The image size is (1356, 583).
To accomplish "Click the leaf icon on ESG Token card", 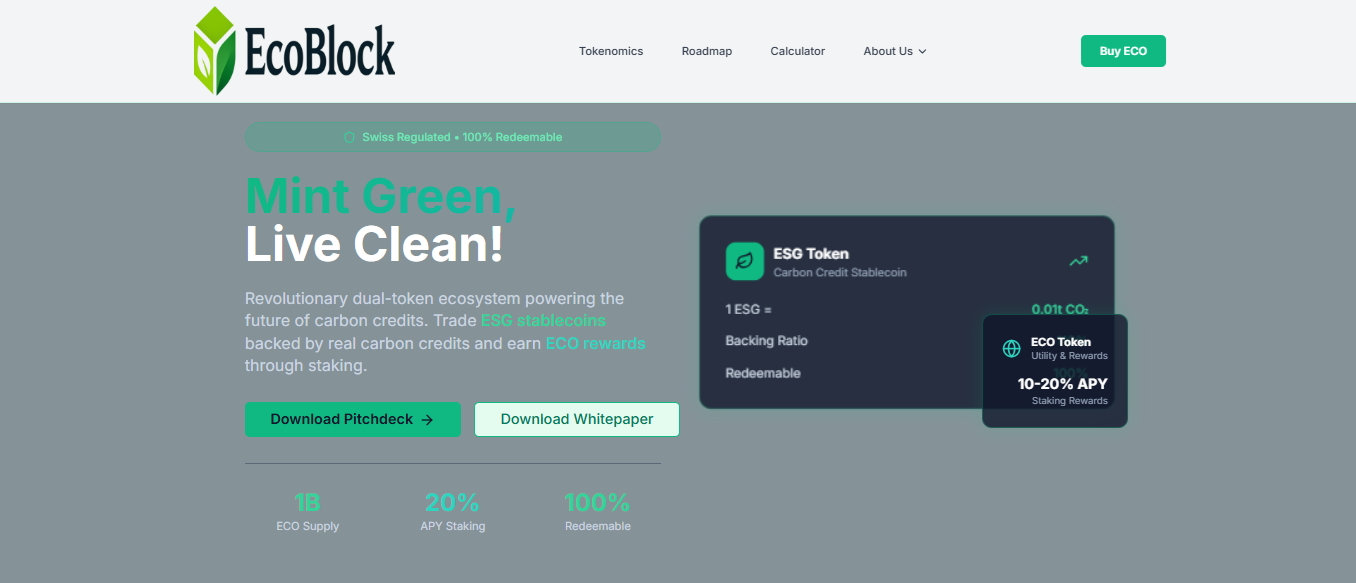I will click(x=744, y=261).
